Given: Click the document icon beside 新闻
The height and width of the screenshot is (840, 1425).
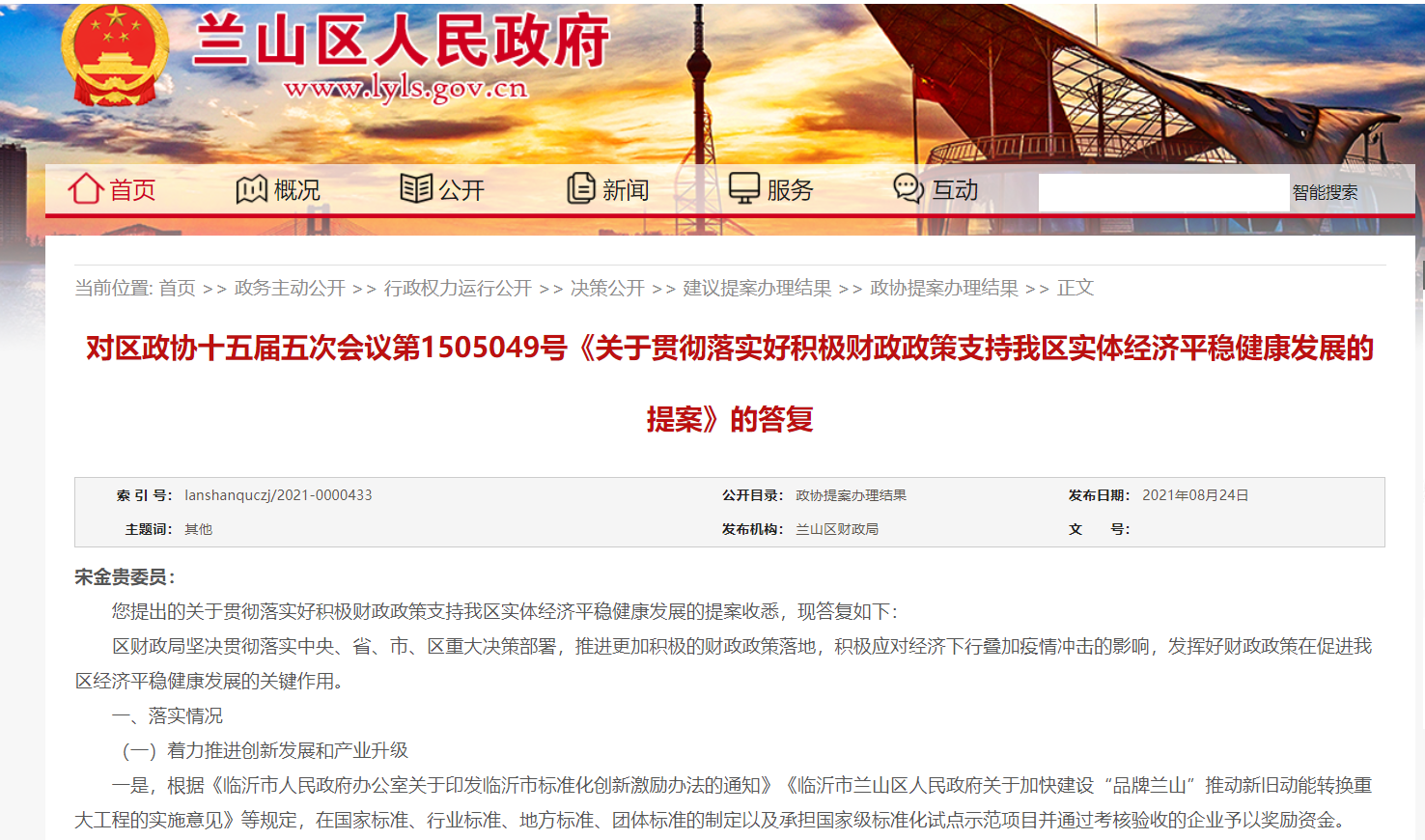Looking at the screenshot, I should click(581, 188).
